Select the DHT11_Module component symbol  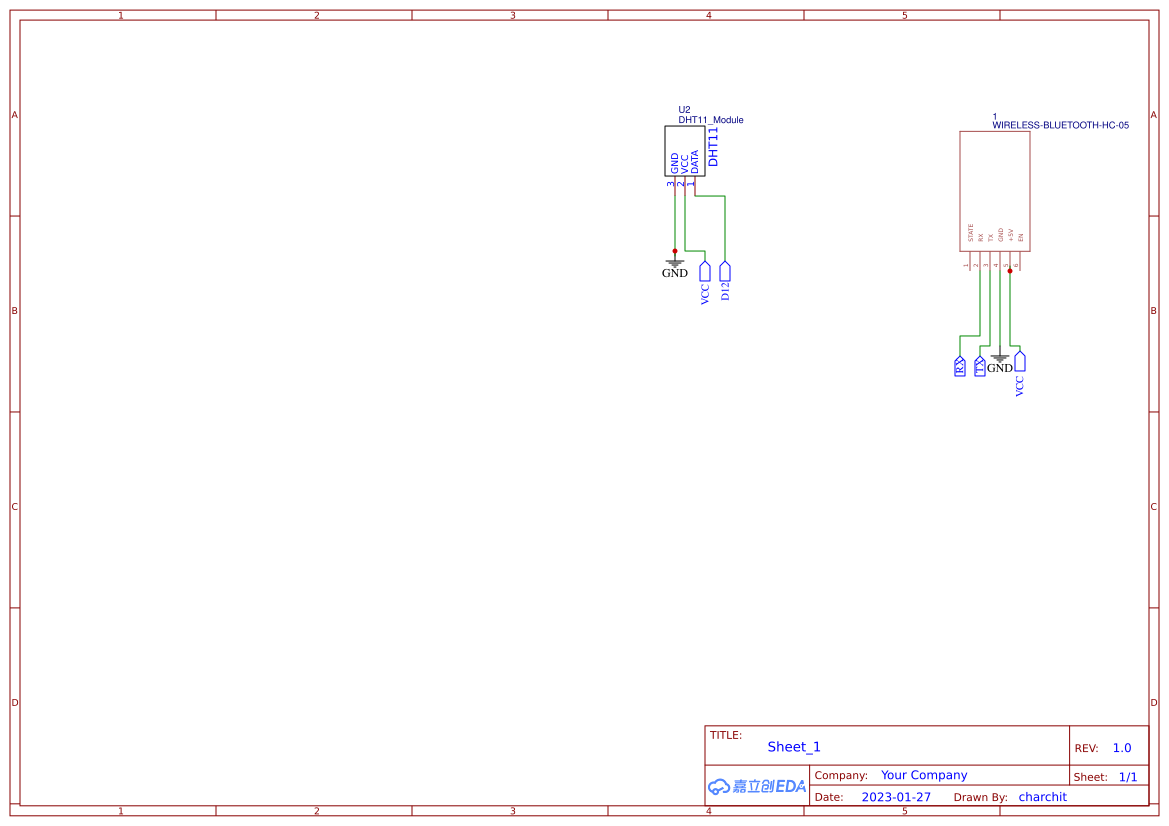pos(684,150)
